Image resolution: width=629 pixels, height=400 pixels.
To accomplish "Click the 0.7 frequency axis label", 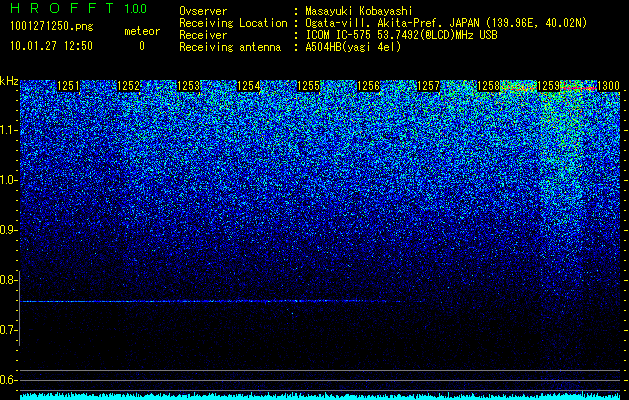I will (x=8, y=330).
